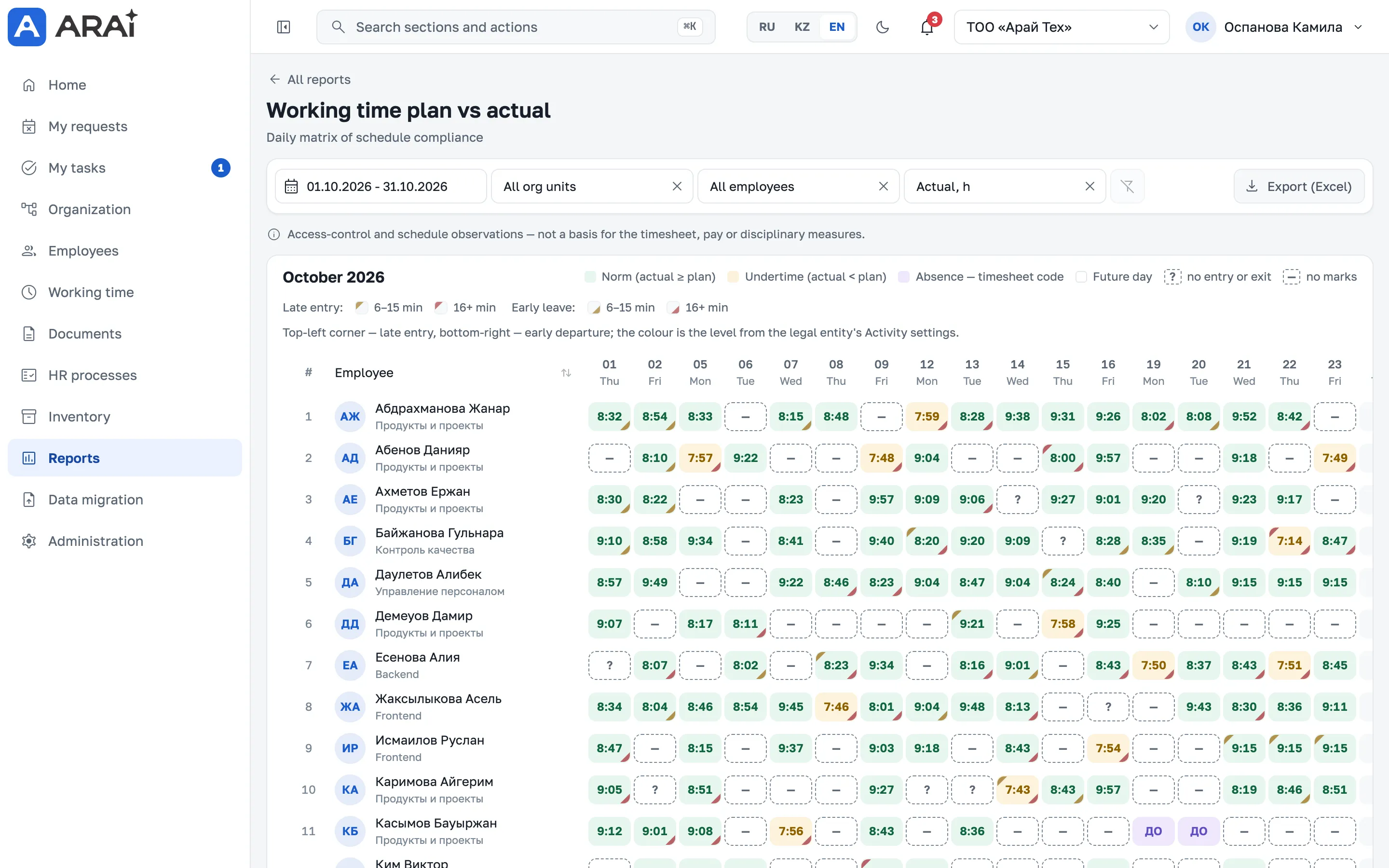Open notifications bell icon
Screen dimensions: 1389x868
click(x=927, y=27)
